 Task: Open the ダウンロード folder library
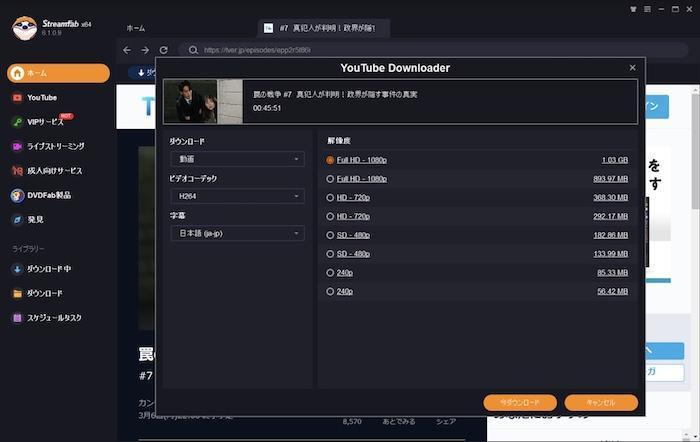pyautogui.click(x=37, y=293)
